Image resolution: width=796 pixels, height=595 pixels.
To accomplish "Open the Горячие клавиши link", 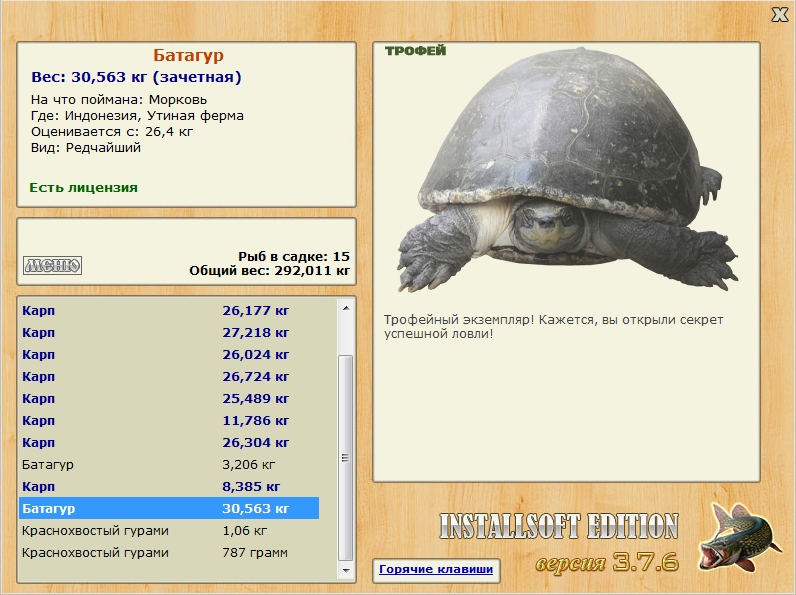I will point(436,569).
